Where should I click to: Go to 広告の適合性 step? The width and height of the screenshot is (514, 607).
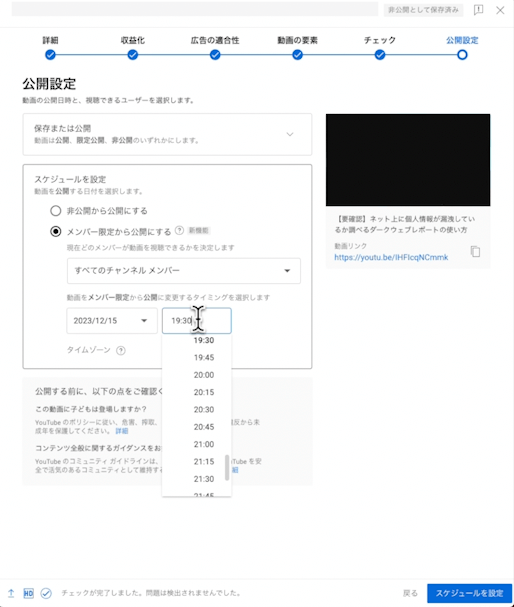click(215, 48)
